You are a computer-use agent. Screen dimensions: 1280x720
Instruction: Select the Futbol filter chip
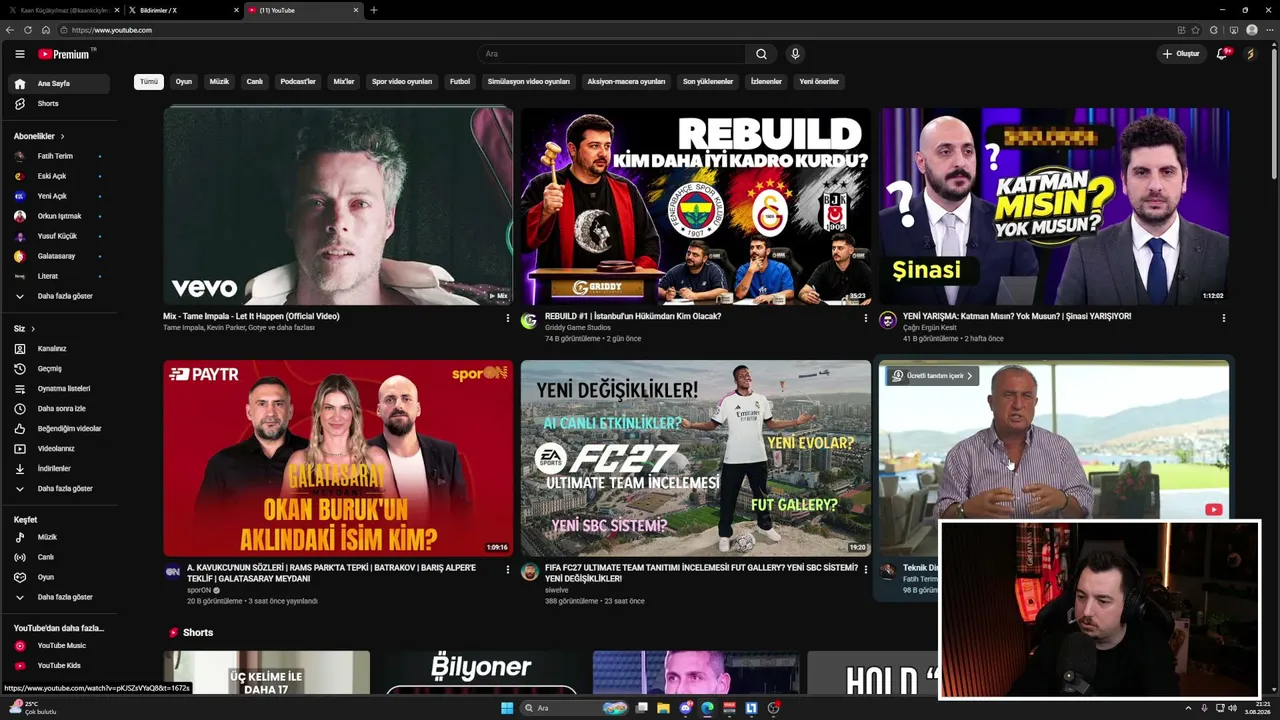(x=460, y=82)
